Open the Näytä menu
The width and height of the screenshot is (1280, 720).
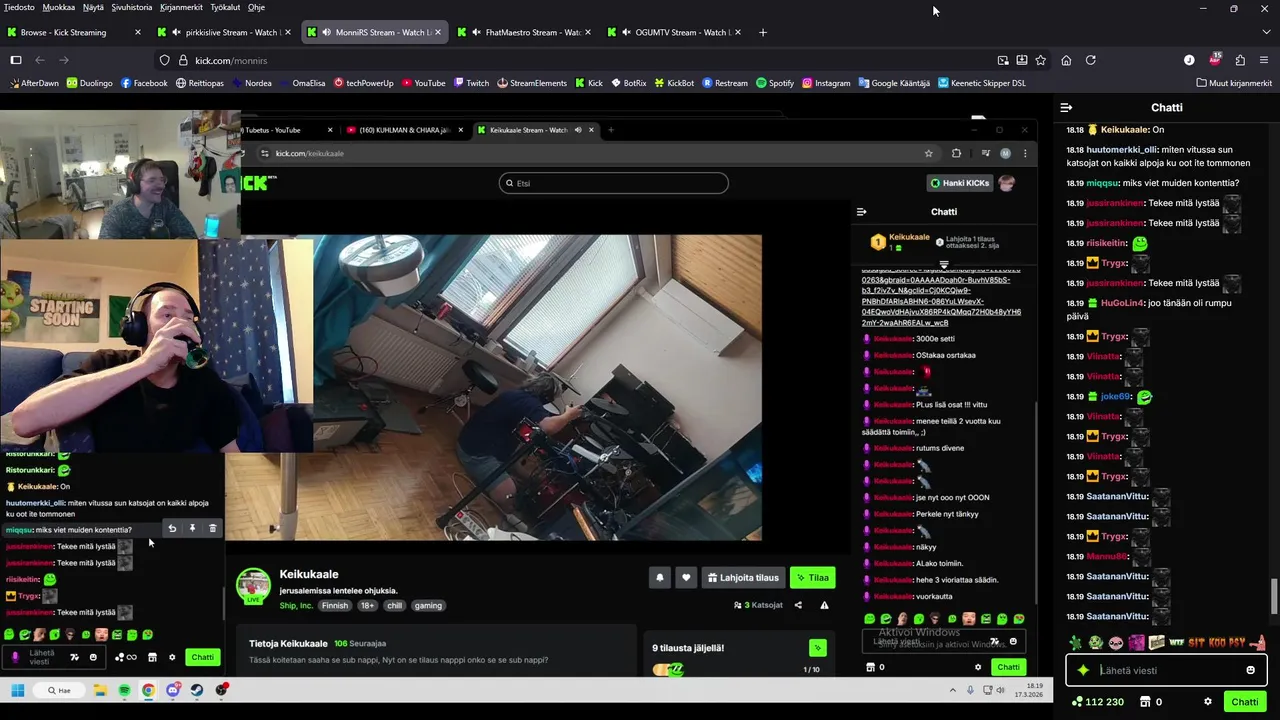coord(93,7)
